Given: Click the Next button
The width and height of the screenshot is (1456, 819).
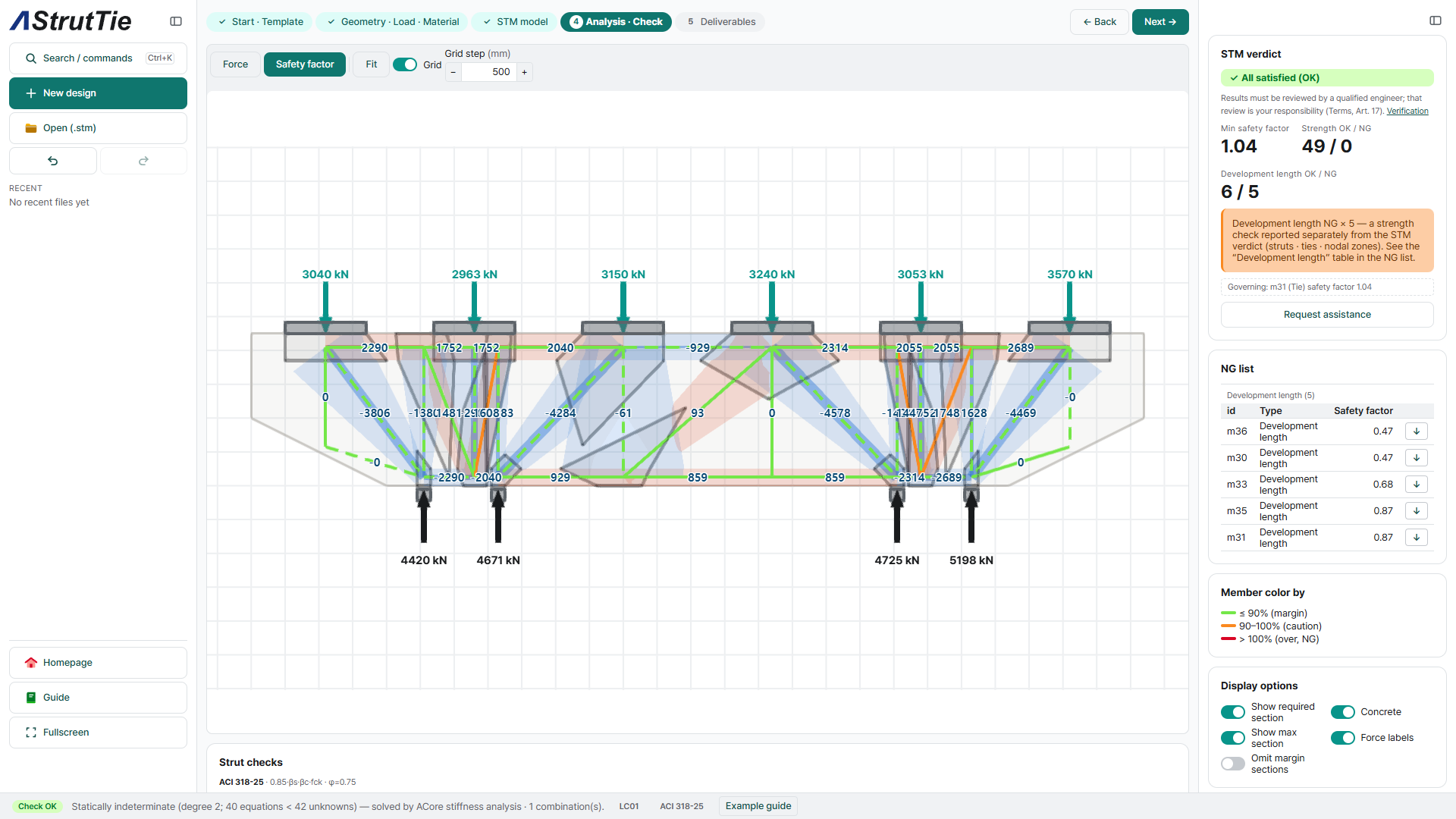Looking at the screenshot, I should coord(1160,22).
